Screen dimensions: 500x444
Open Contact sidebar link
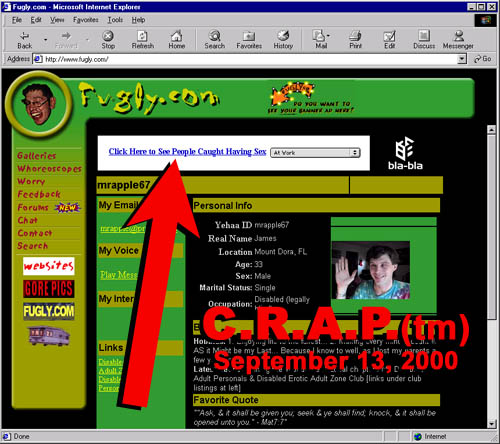coord(35,233)
